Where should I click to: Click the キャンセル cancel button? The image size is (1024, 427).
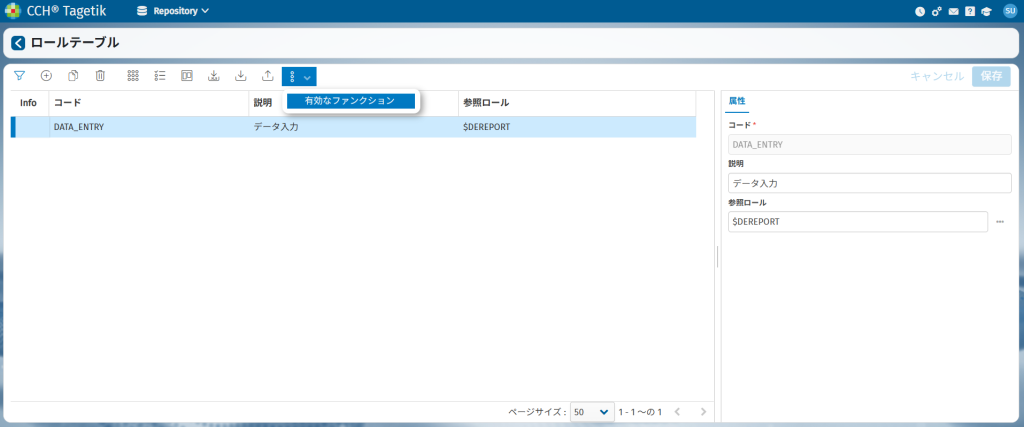click(x=937, y=76)
